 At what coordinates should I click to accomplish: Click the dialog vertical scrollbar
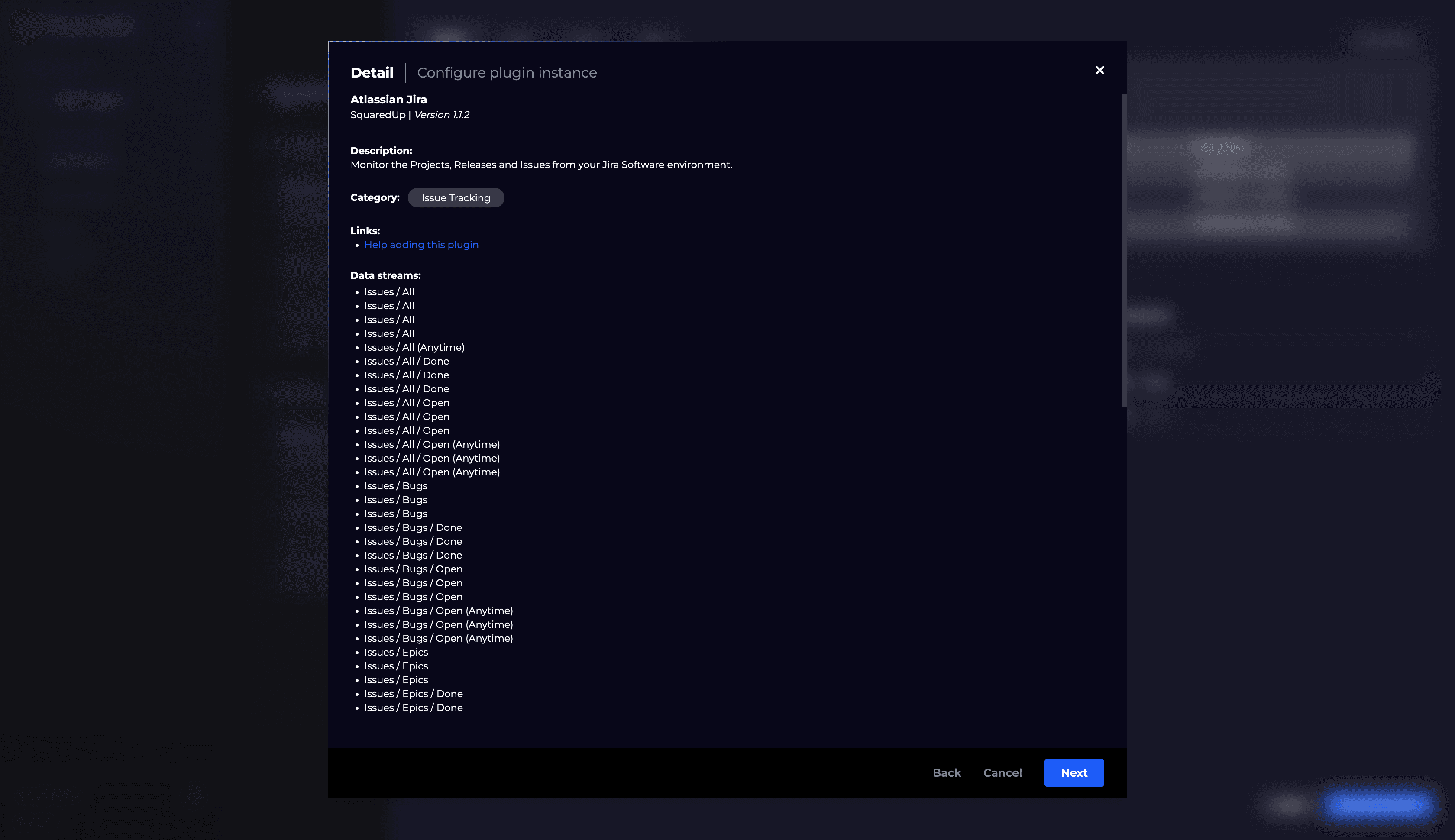click(1123, 251)
